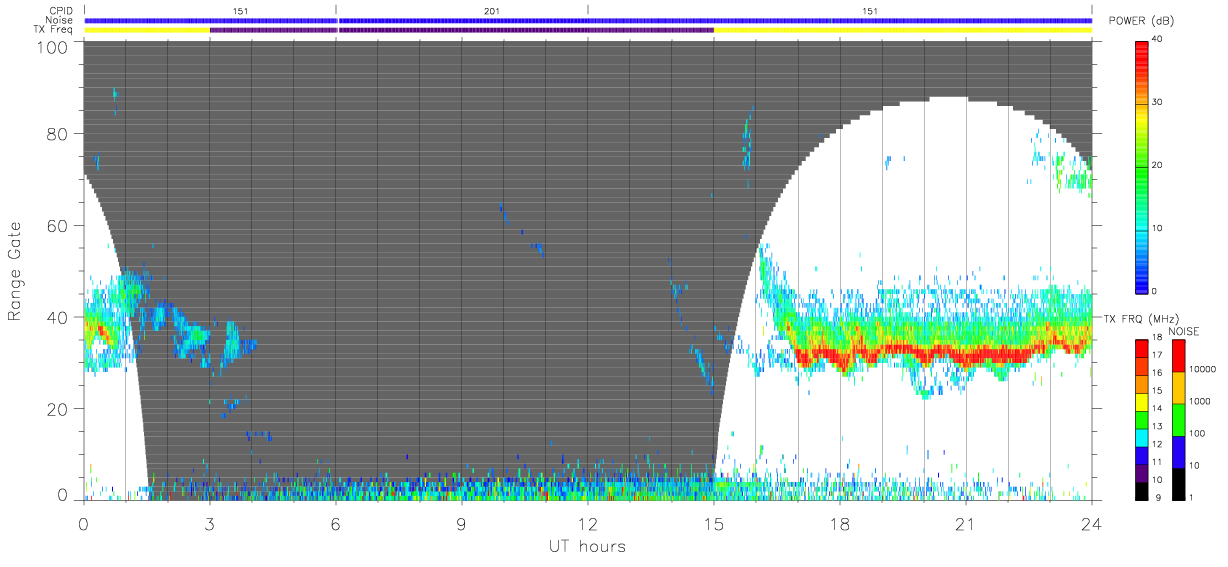Click the 14 label on TX FRQ scale

(1157, 407)
